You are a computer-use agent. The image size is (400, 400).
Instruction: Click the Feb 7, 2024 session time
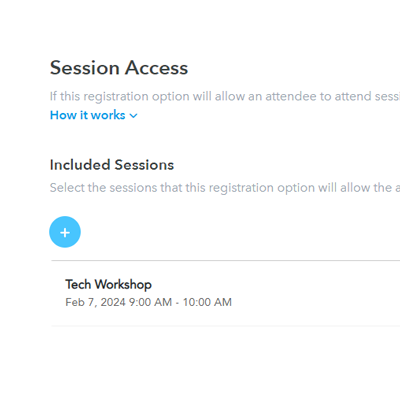point(148,302)
